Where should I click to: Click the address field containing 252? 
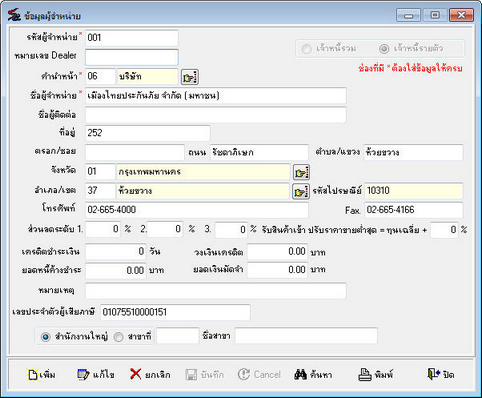point(148,133)
